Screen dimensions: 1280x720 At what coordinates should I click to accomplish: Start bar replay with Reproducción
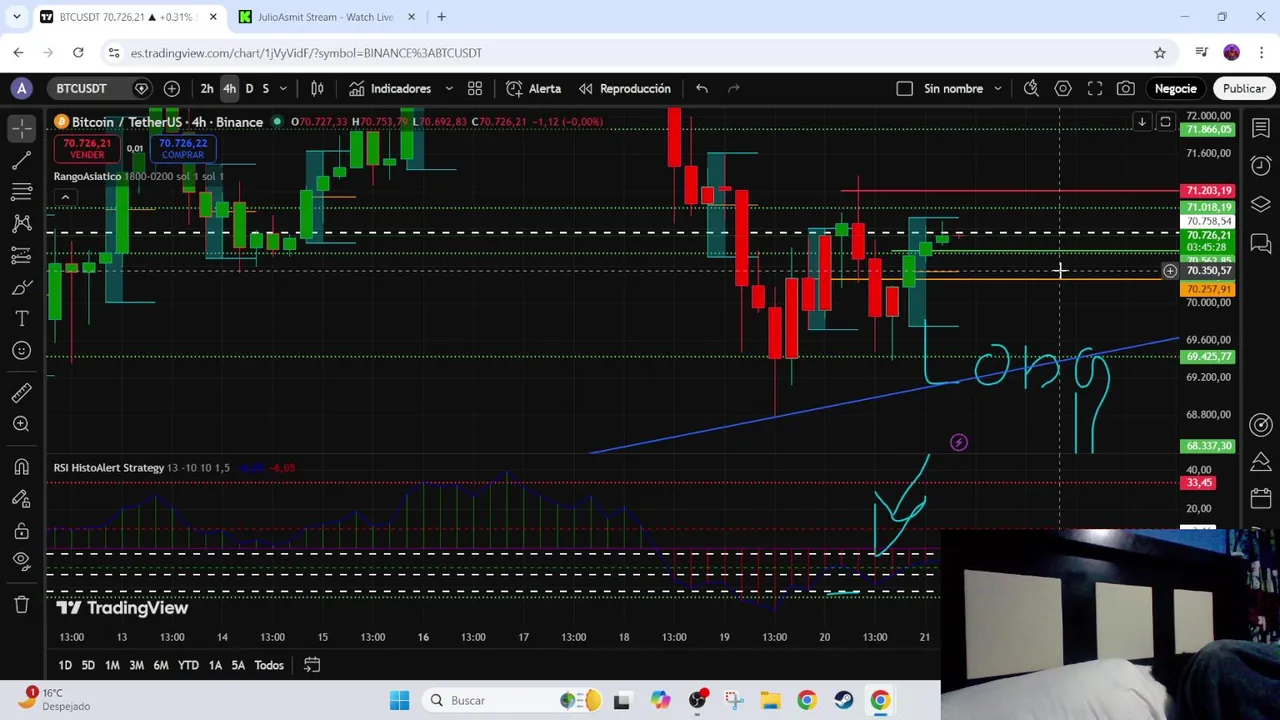[x=625, y=89]
